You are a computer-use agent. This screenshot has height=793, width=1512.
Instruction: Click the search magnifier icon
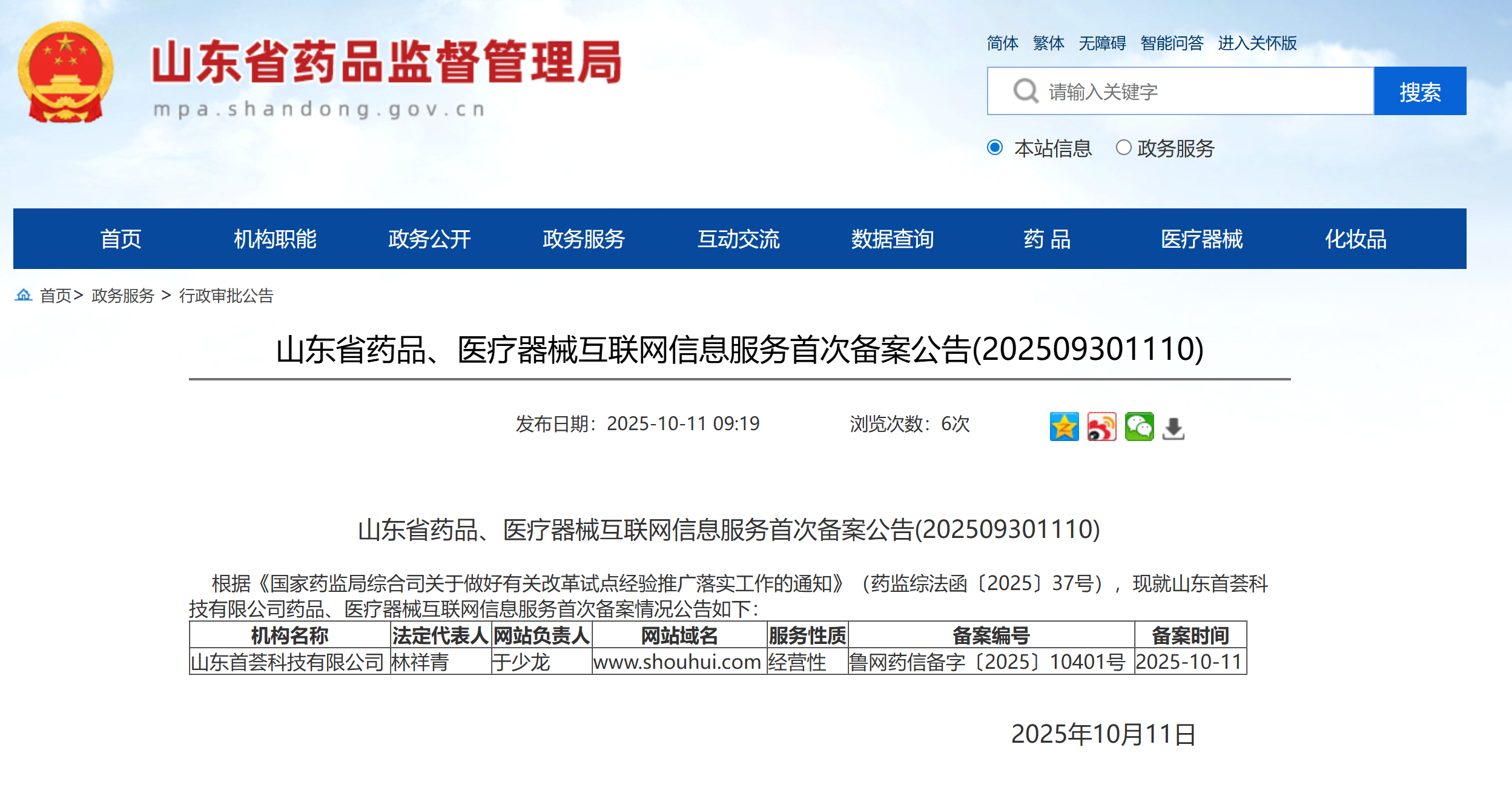(x=1025, y=91)
